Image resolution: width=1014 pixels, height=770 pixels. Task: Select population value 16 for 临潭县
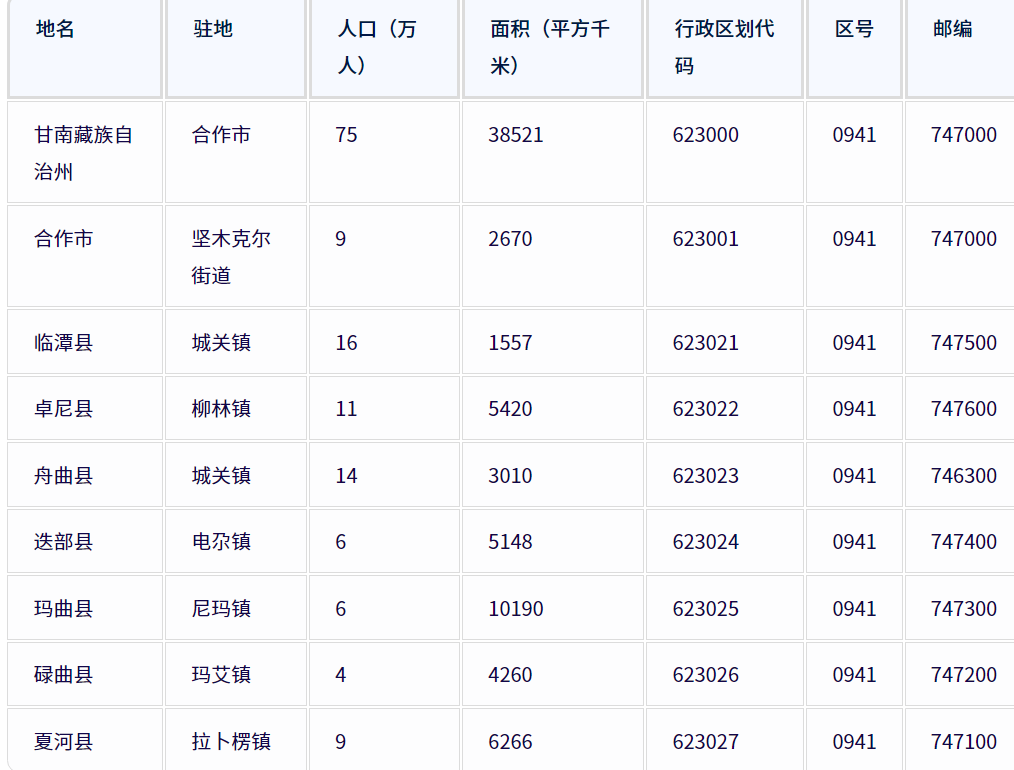pyautogui.click(x=346, y=342)
